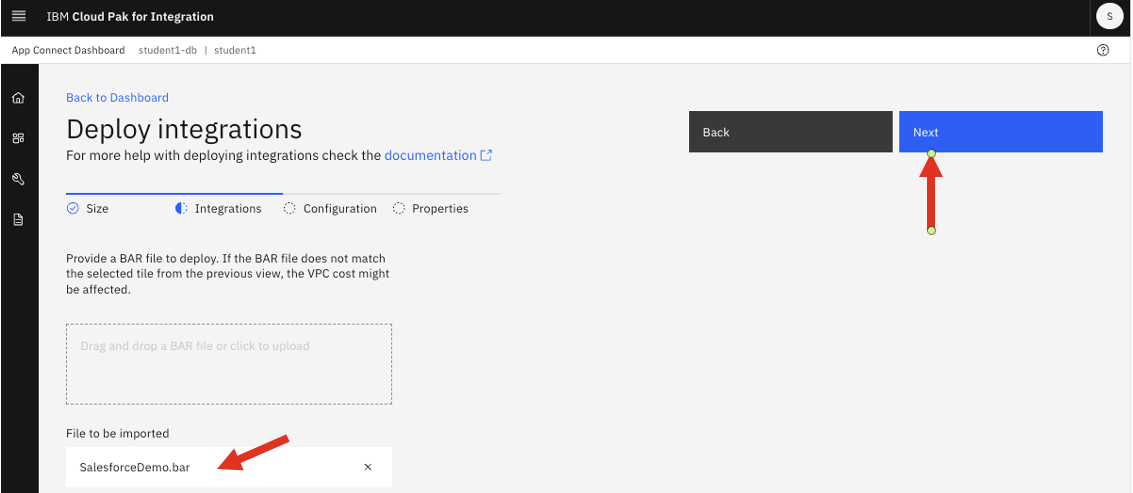Image resolution: width=1133 pixels, height=493 pixels.
Task: Click the App Connect Dashboard breadcrumb
Action: (68, 50)
